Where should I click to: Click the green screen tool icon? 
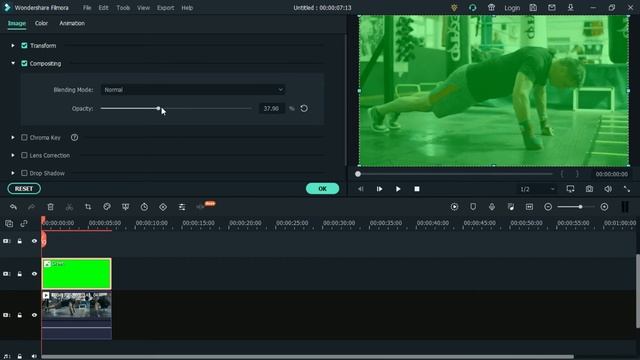tap(125, 207)
